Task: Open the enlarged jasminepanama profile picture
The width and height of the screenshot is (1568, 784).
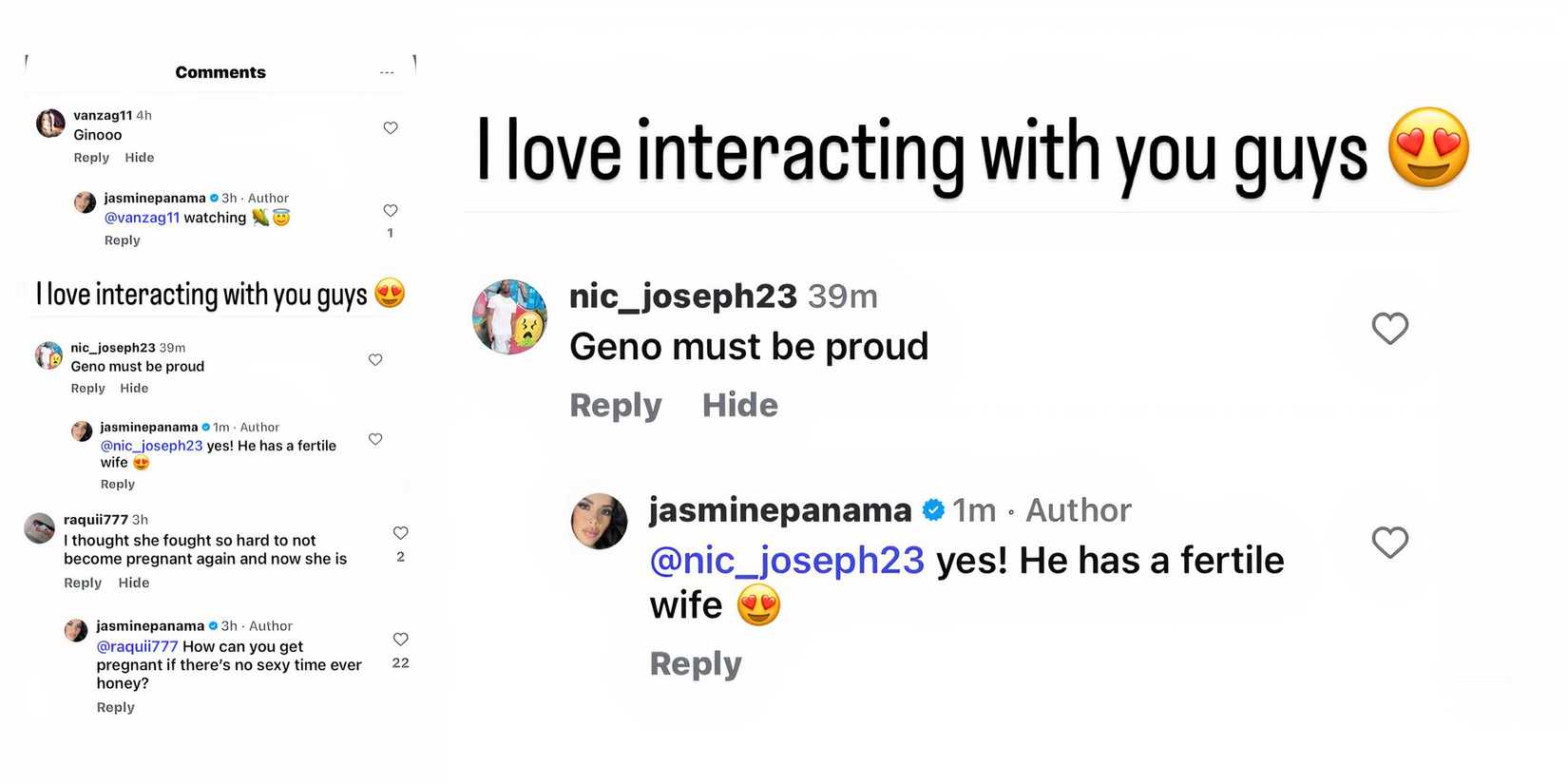Action: coord(599,521)
